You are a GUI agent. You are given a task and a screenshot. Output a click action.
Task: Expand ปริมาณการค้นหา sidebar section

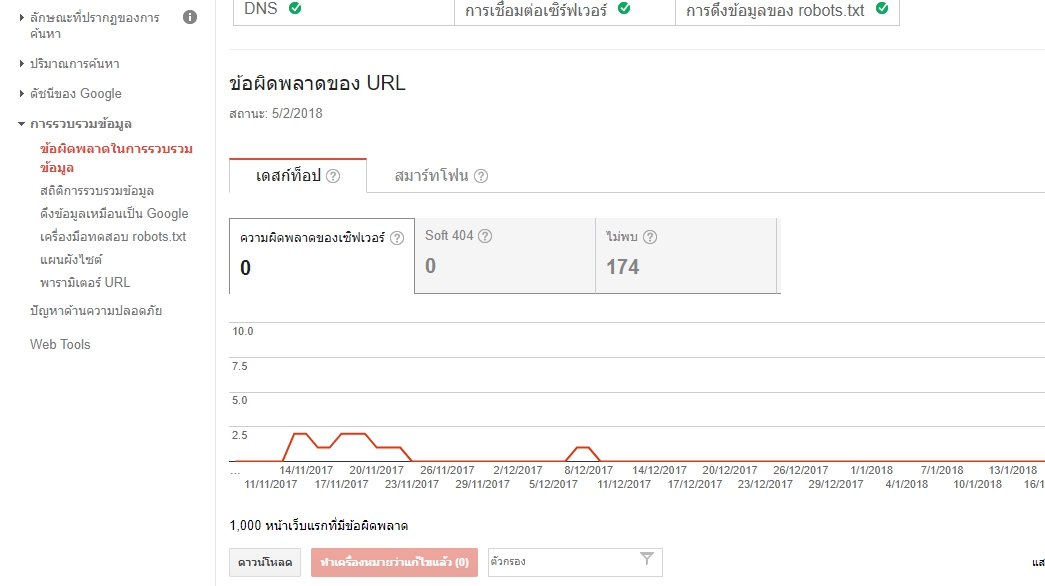22,64
